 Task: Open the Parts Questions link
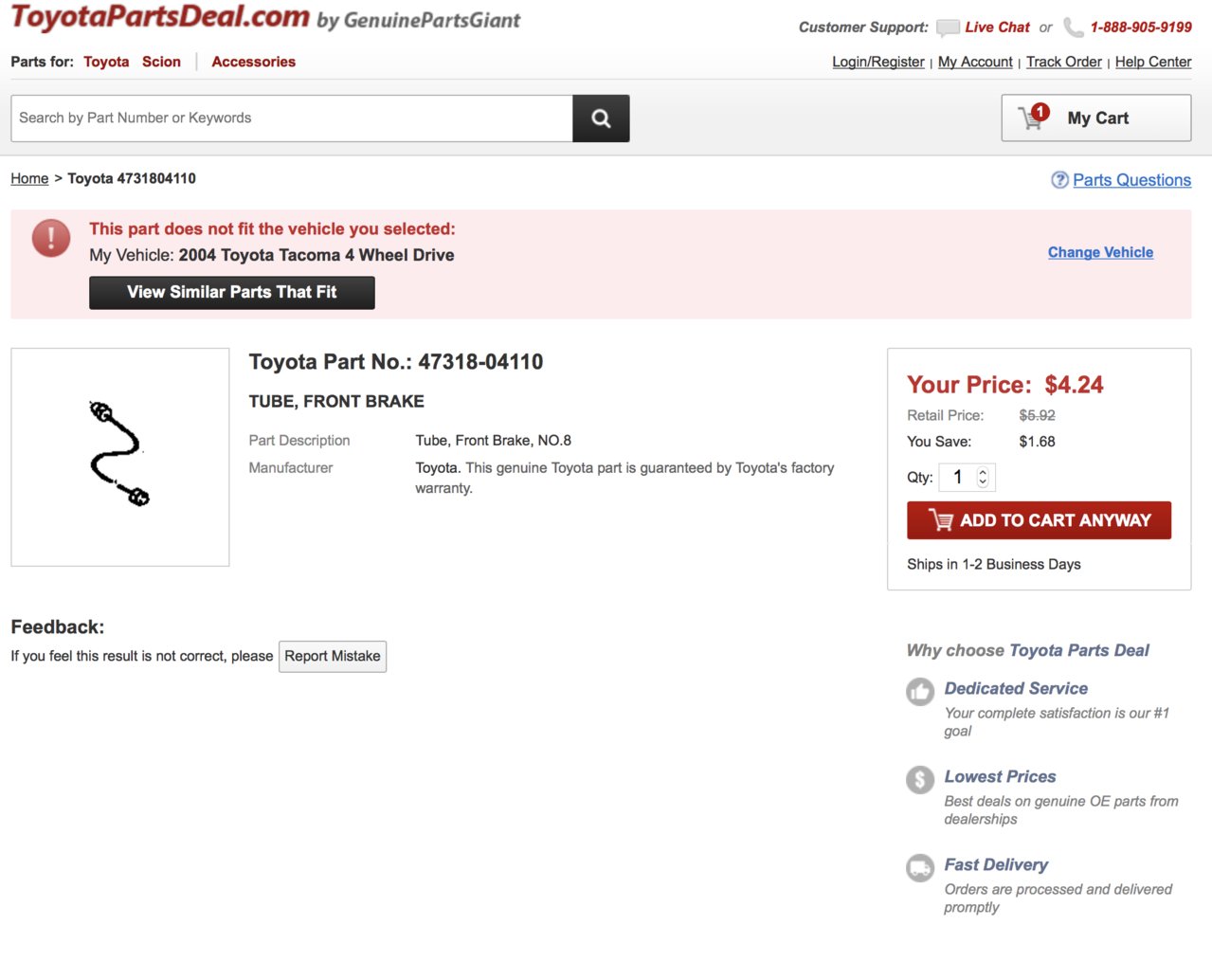tap(1132, 180)
